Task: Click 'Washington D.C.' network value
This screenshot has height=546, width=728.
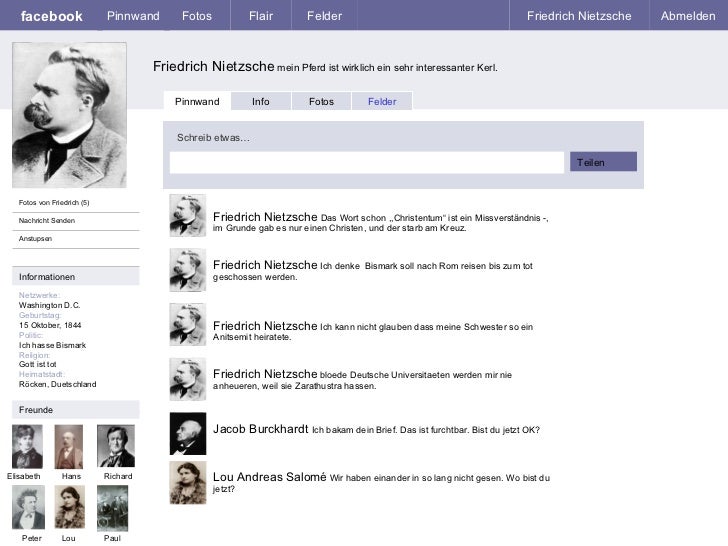Action: tap(49, 305)
